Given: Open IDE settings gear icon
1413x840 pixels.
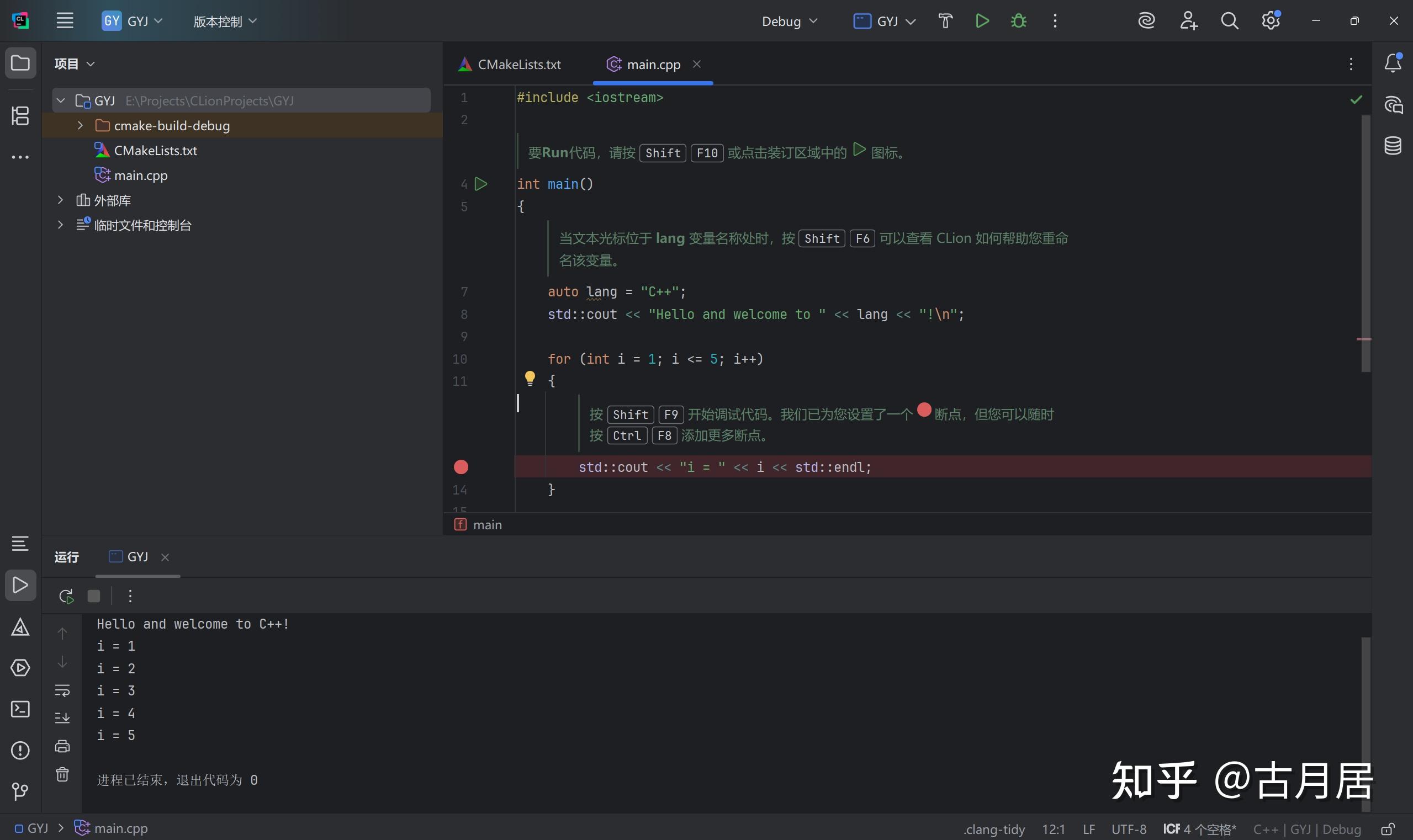Looking at the screenshot, I should tap(1271, 21).
